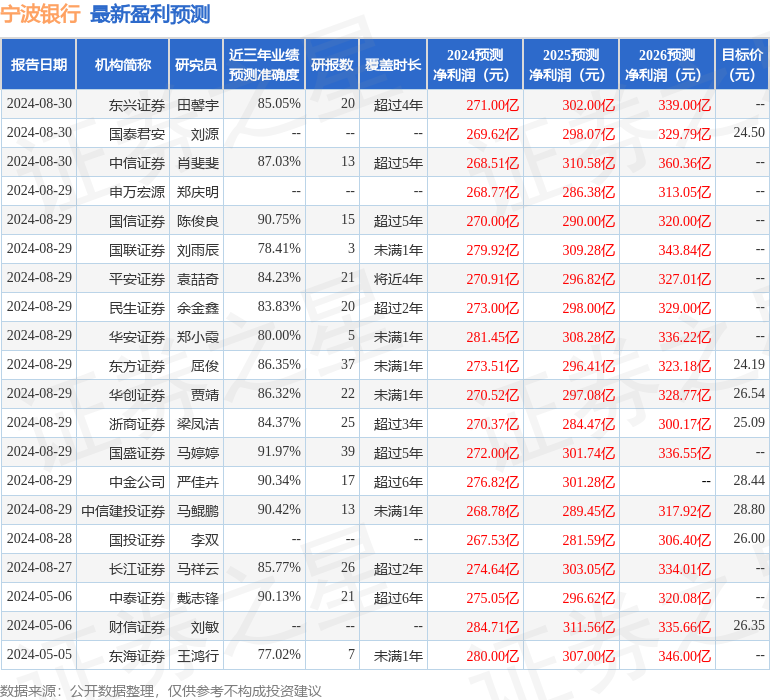Click analyst name 马鲲鹏
The image size is (770, 700).
198,510
